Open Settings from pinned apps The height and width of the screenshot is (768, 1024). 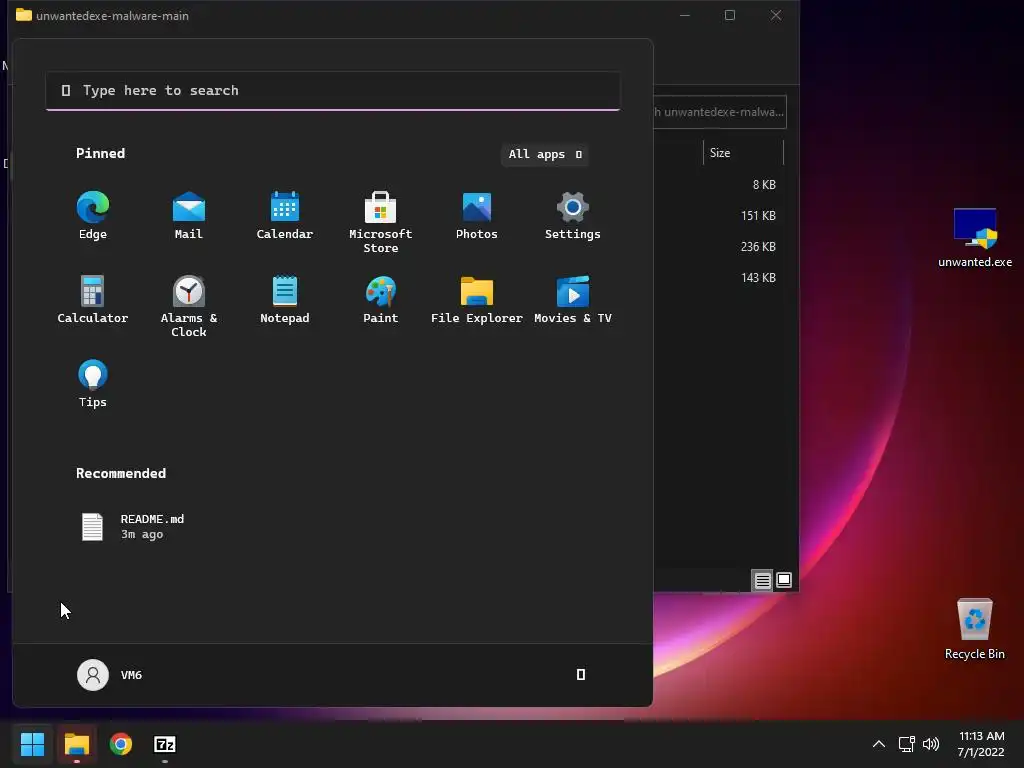[573, 216]
